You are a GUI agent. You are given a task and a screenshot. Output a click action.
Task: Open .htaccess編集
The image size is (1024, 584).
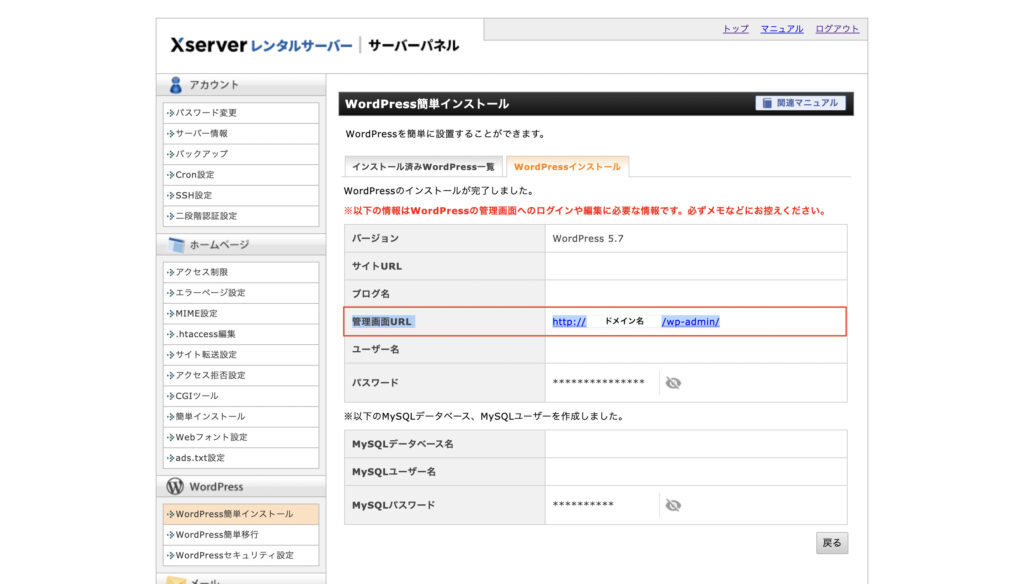(240, 334)
